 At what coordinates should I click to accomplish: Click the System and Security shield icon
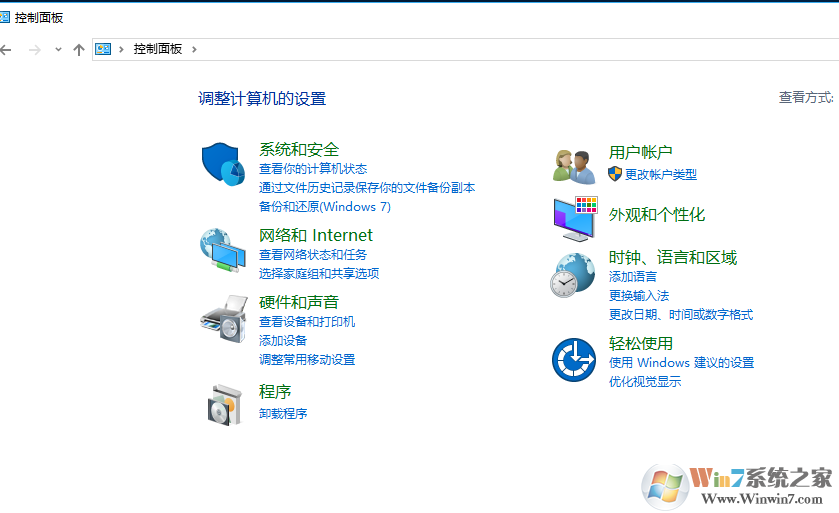tap(223, 164)
